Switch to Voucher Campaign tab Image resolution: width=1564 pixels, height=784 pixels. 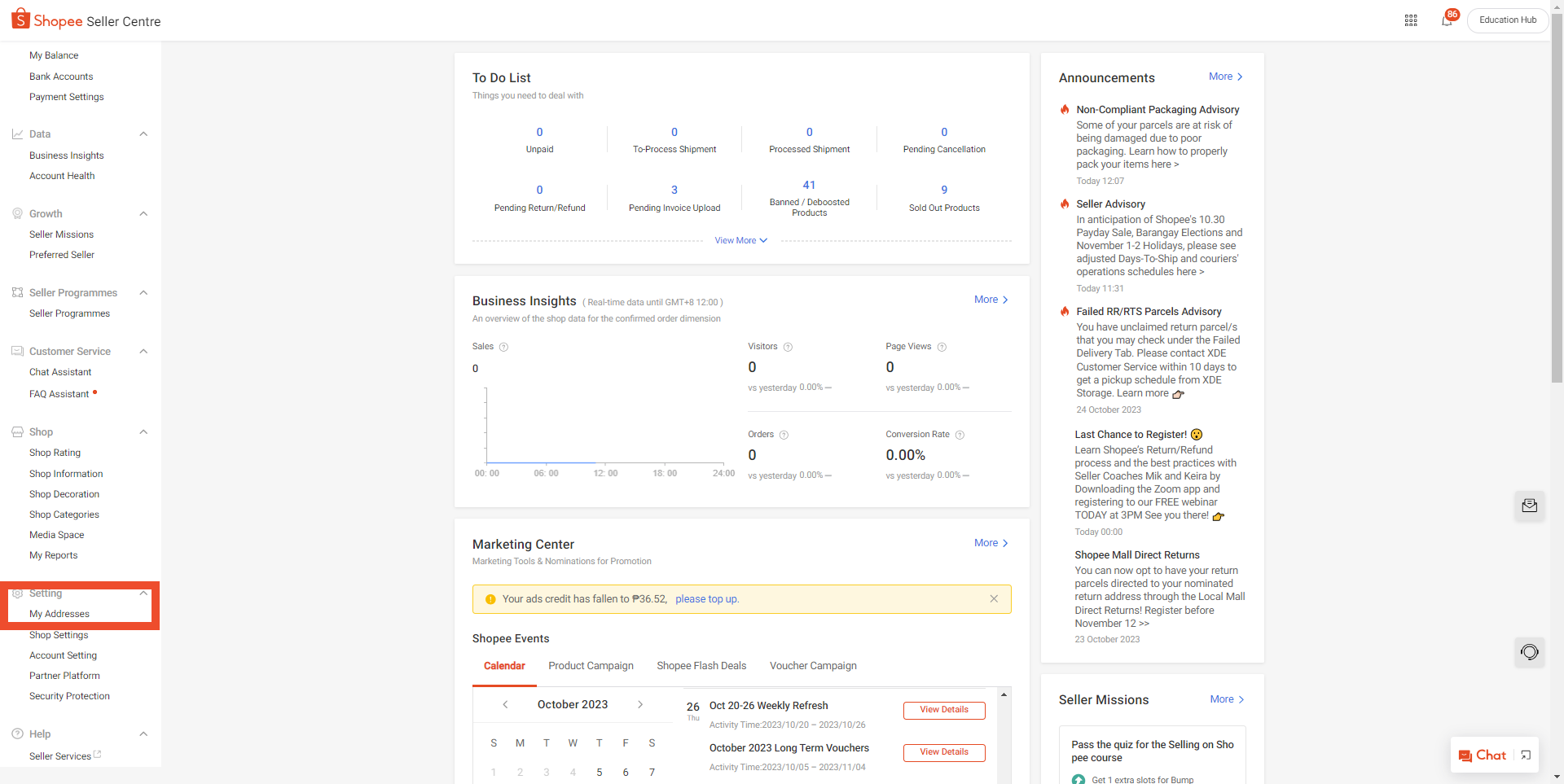click(x=813, y=666)
